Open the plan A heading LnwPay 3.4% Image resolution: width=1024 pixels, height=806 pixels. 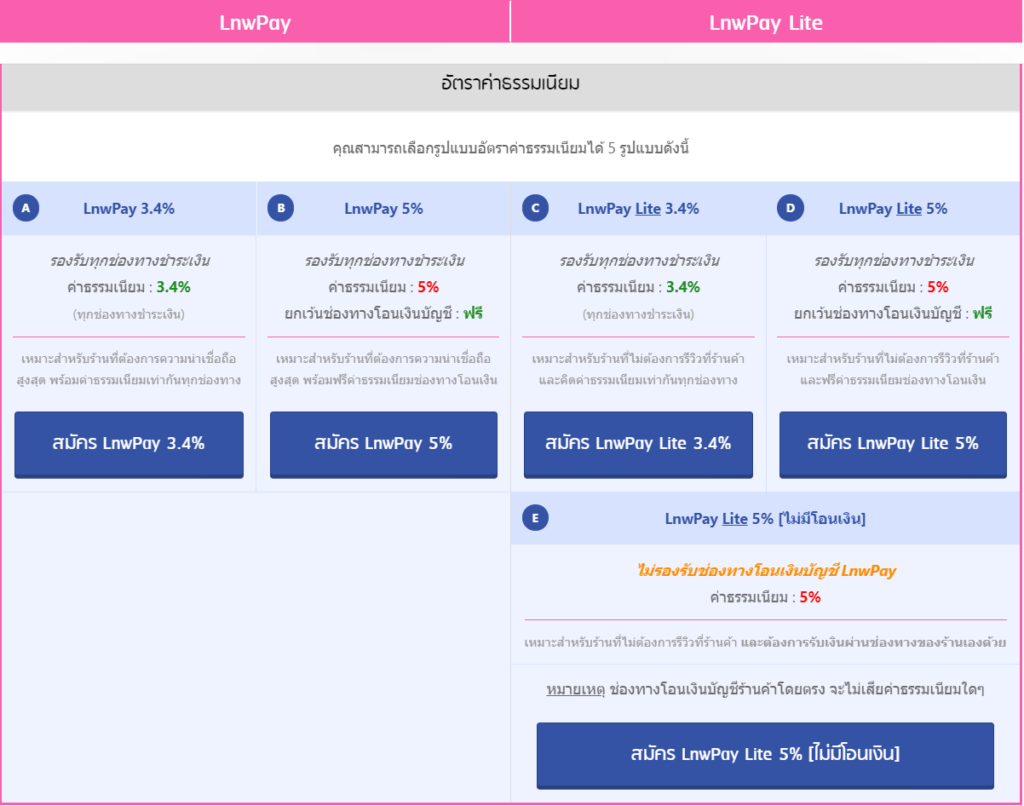129,209
